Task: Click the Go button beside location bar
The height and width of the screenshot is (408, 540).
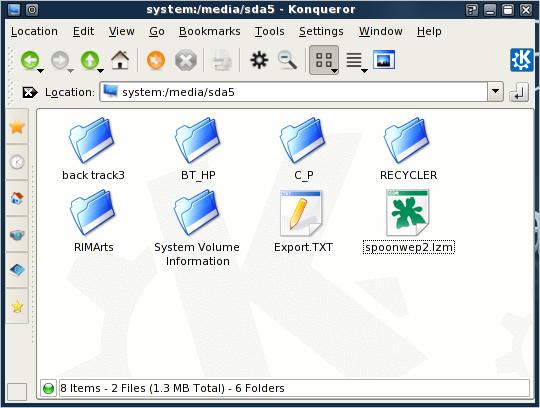Action: click(519, 92)
